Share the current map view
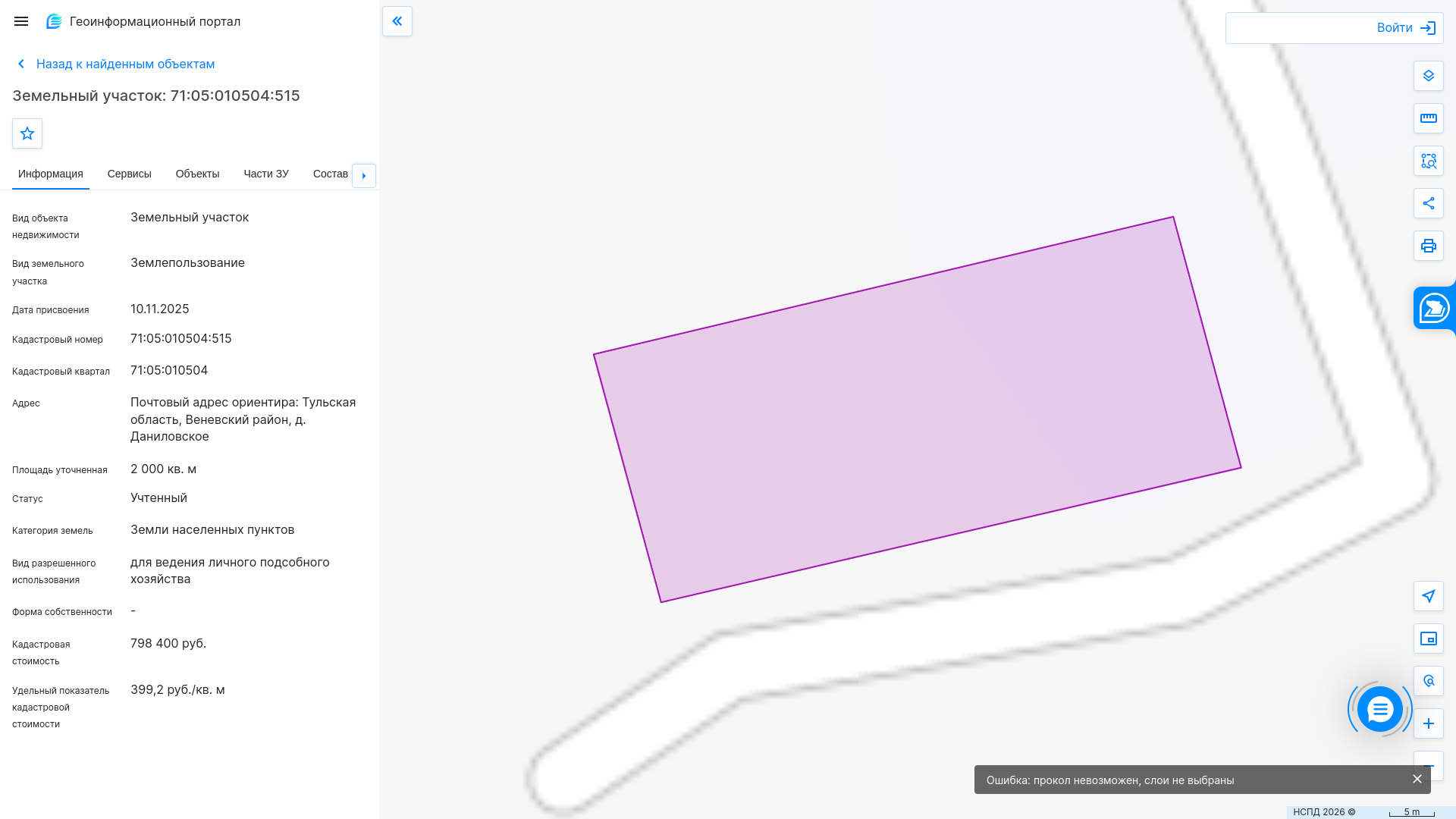Viewport: 1456px width, 819px height. point(1429,203)
